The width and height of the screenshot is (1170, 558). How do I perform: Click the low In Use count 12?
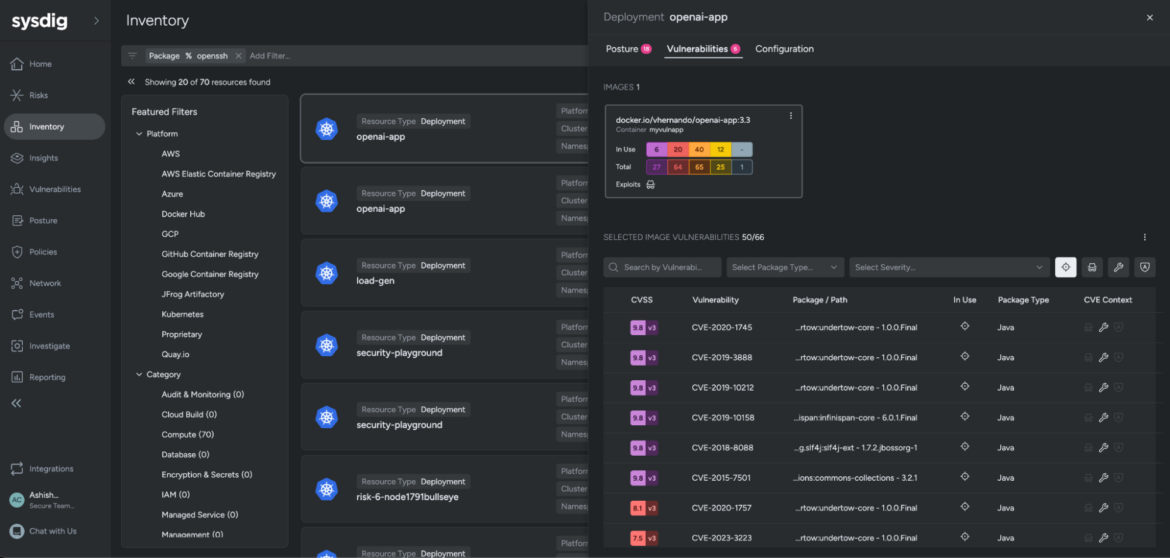(721, 149)
